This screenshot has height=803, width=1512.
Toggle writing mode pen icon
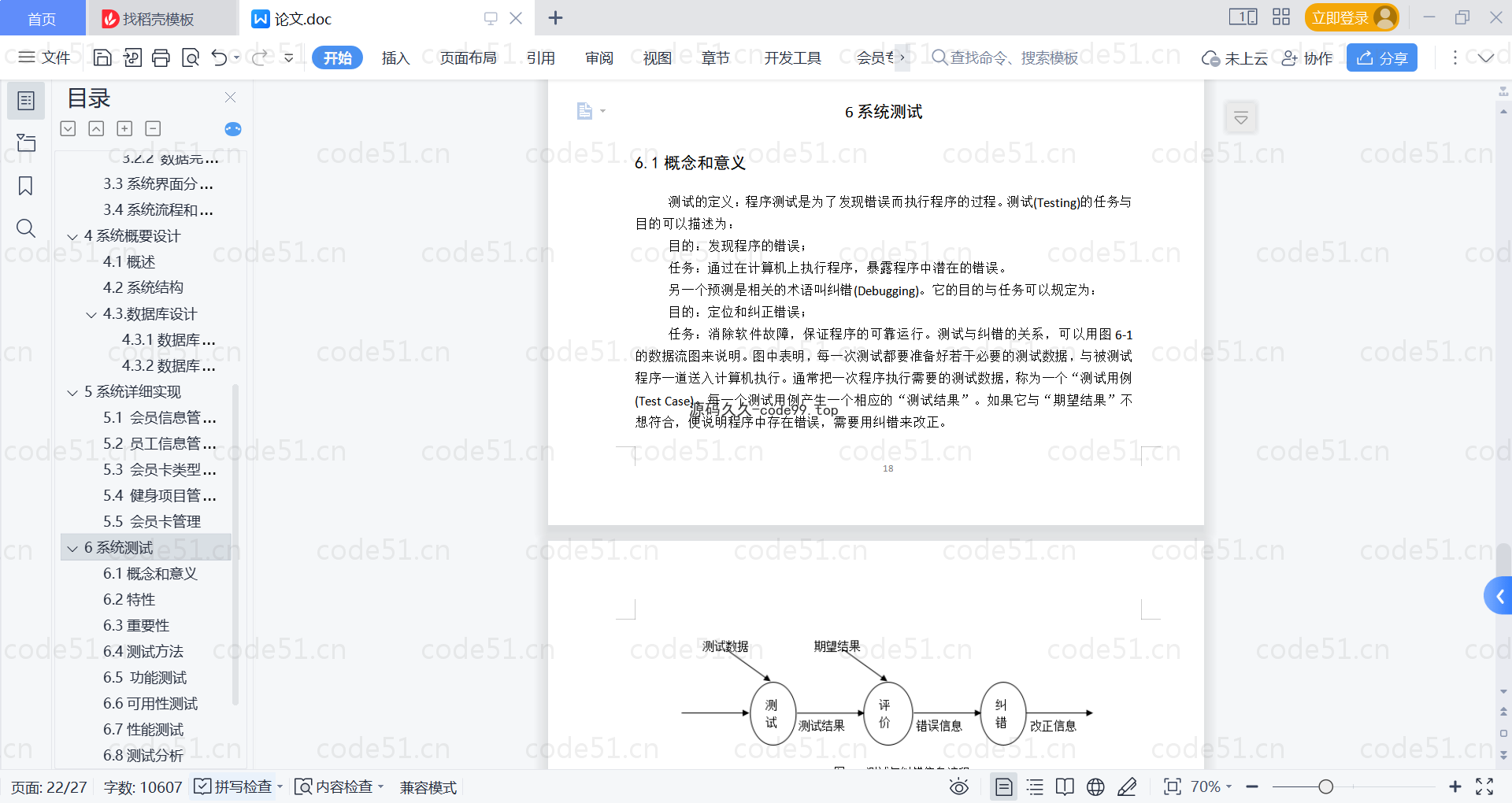[1127, 786]
